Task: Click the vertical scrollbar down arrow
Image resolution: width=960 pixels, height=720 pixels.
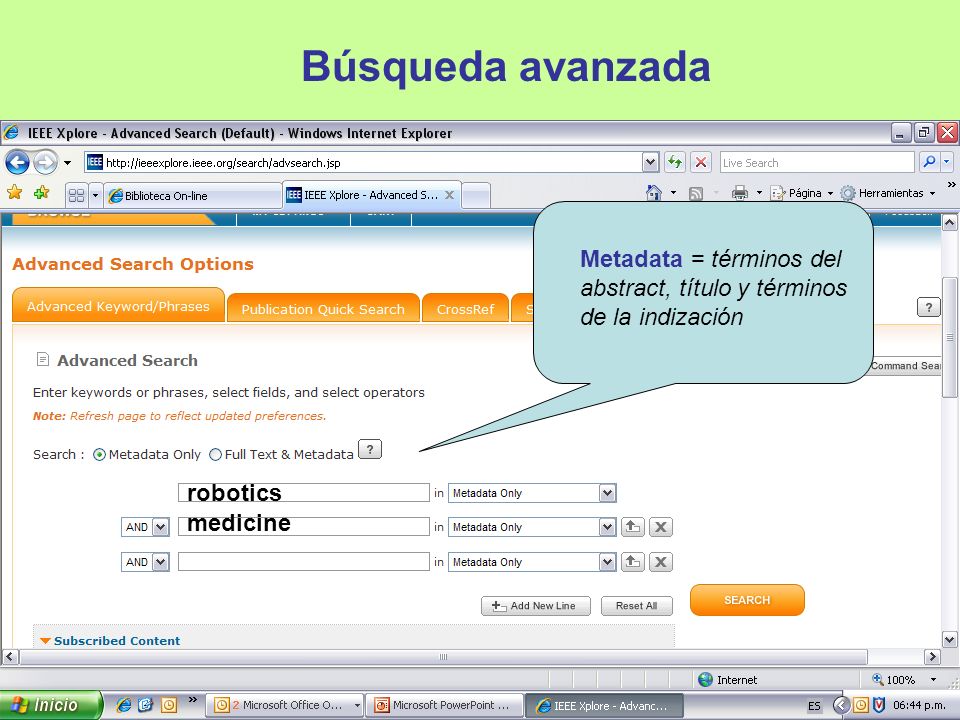Action: click(x=950, y=640)
